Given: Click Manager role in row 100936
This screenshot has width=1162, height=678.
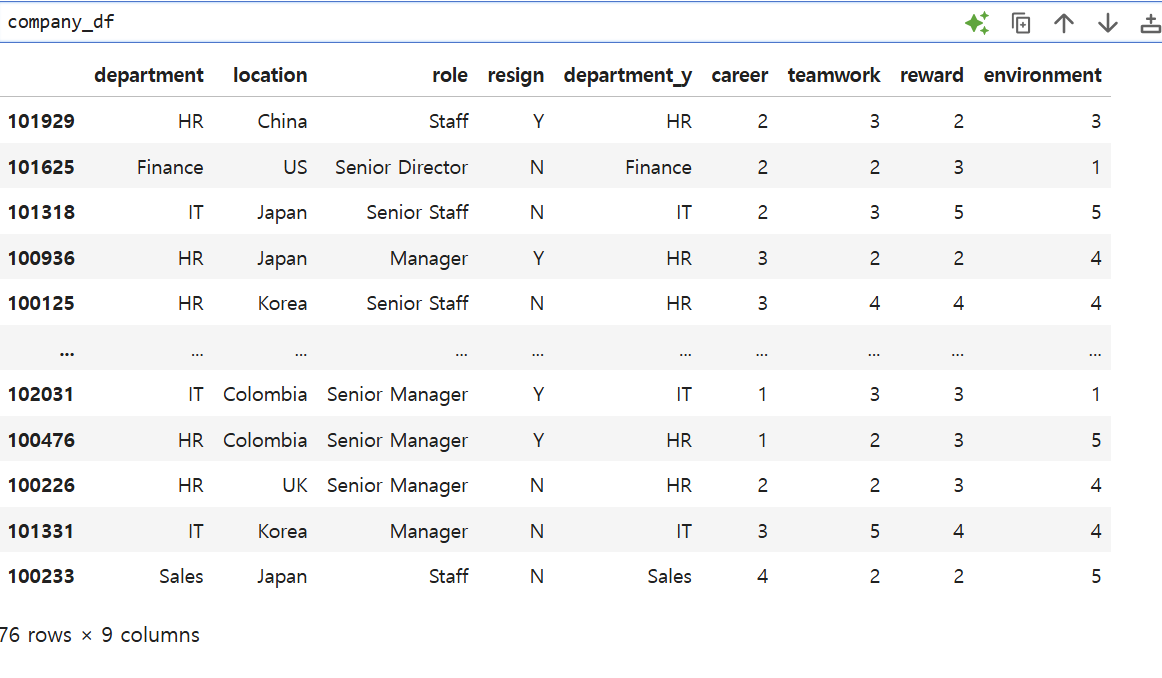Looking at the screenshot, I should click(x=429, y=259).
